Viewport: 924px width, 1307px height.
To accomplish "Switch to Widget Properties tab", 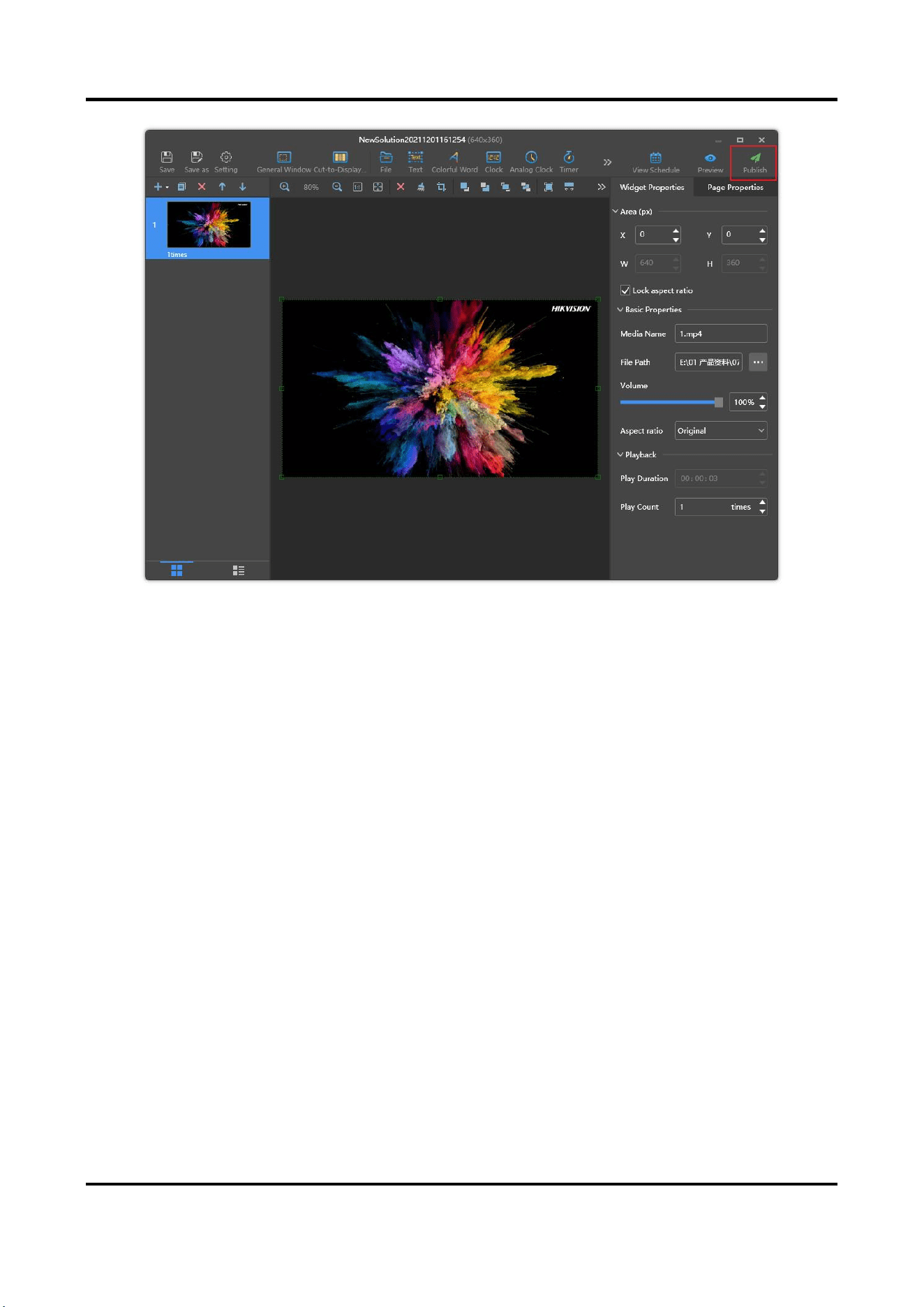I will point(652,187).
